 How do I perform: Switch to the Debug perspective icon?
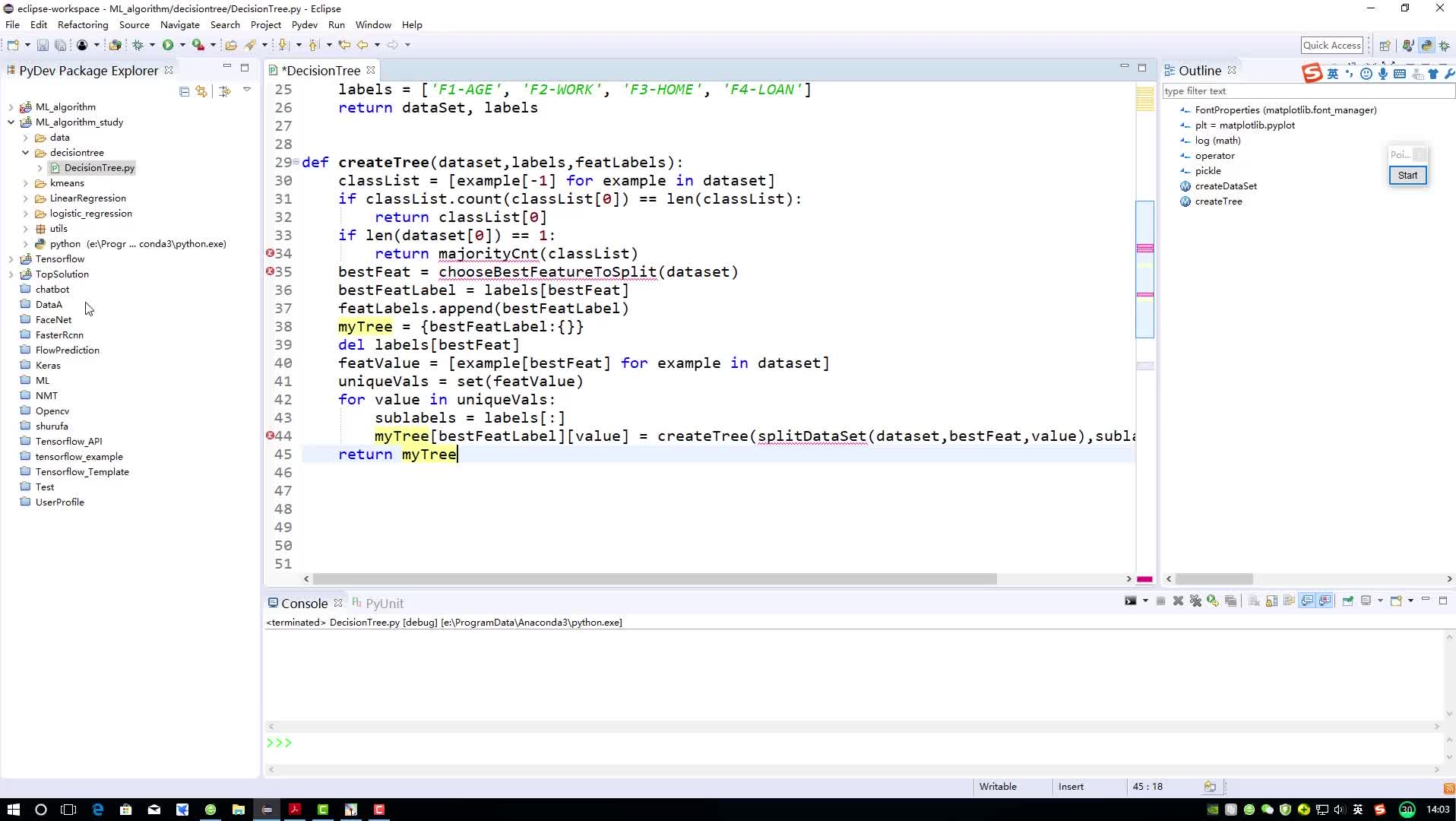[1445, 46]
